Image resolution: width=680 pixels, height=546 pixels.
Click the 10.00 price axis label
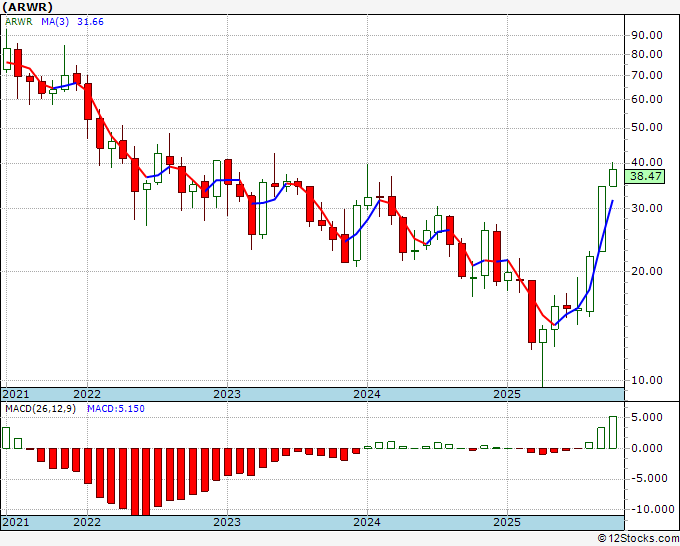coord(648,380)
